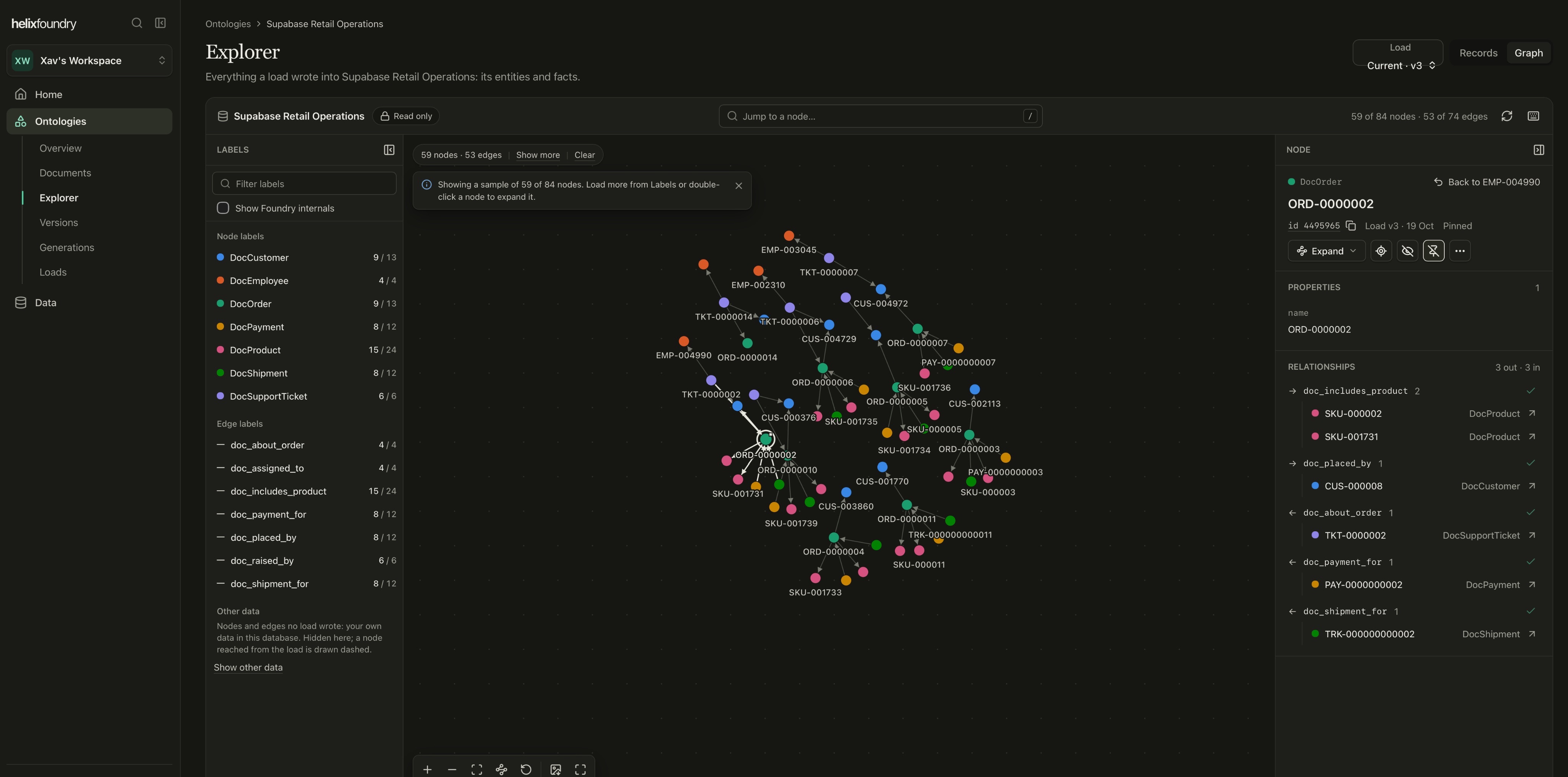The image size is (1568, 777).
Task: Dismiss the sample info banner
Action: pos(739,186)
